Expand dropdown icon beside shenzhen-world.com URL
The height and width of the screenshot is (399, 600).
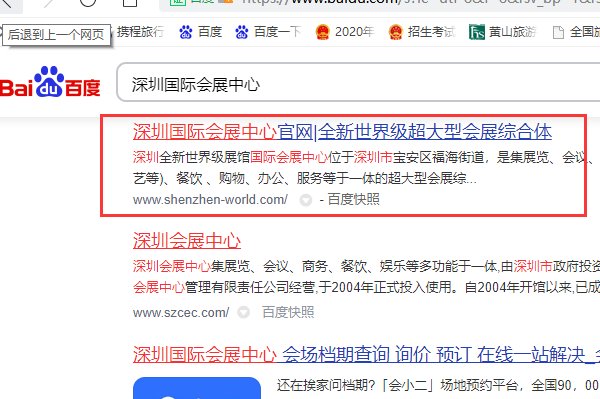coord(305,200)
